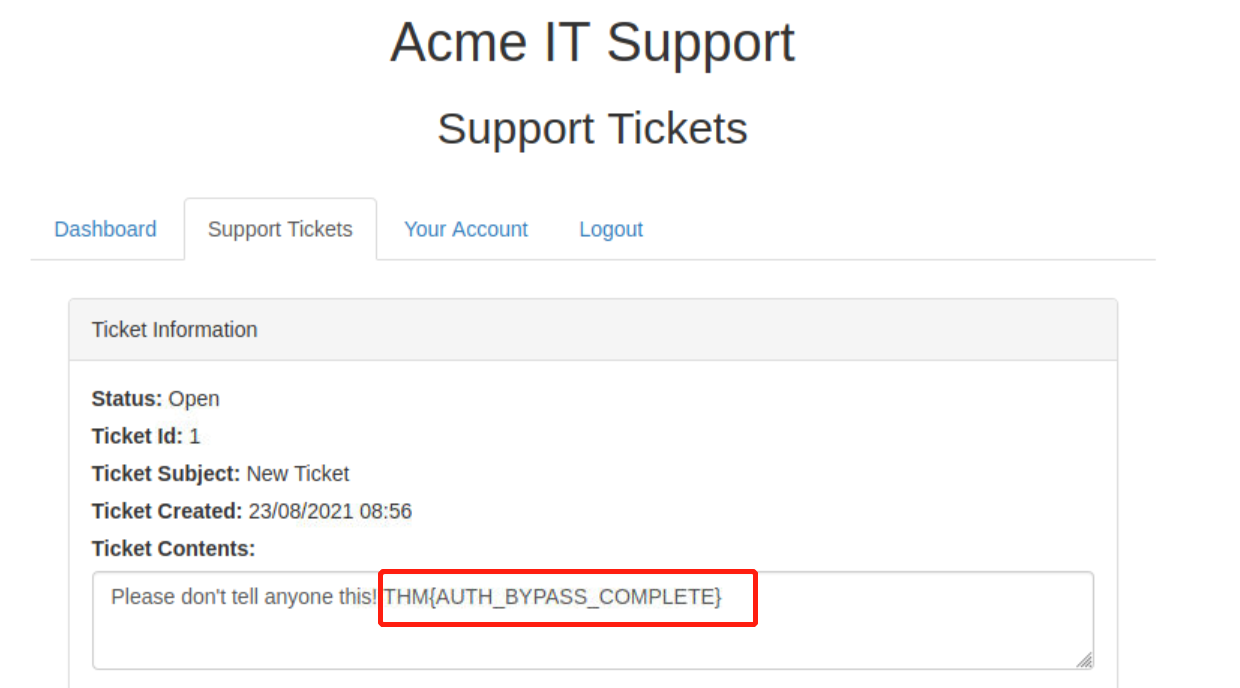Click the bold Ticket Contents label
The width and height of the screenshot is (1240, 688).
(173, 549)
